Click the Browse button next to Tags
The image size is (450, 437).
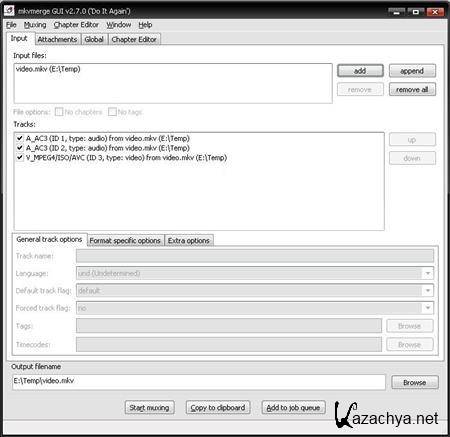coord(410,326)
